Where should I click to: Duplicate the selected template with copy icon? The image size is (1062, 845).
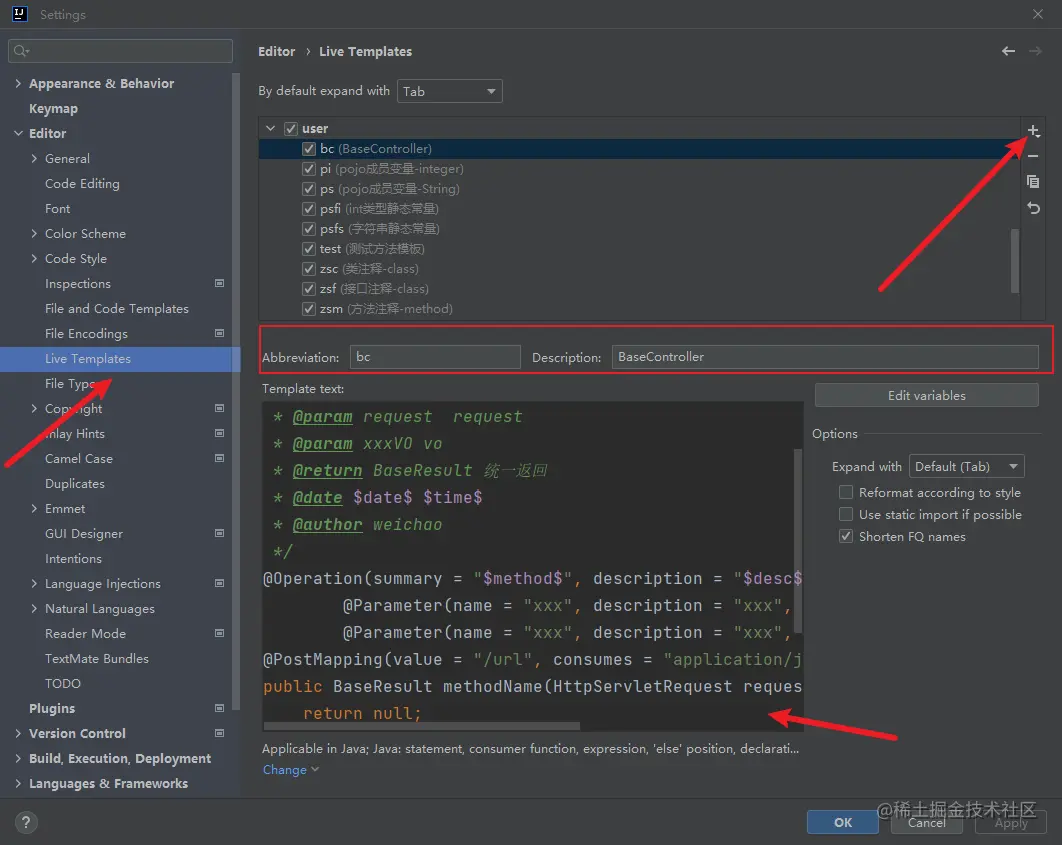[1033, 181]
